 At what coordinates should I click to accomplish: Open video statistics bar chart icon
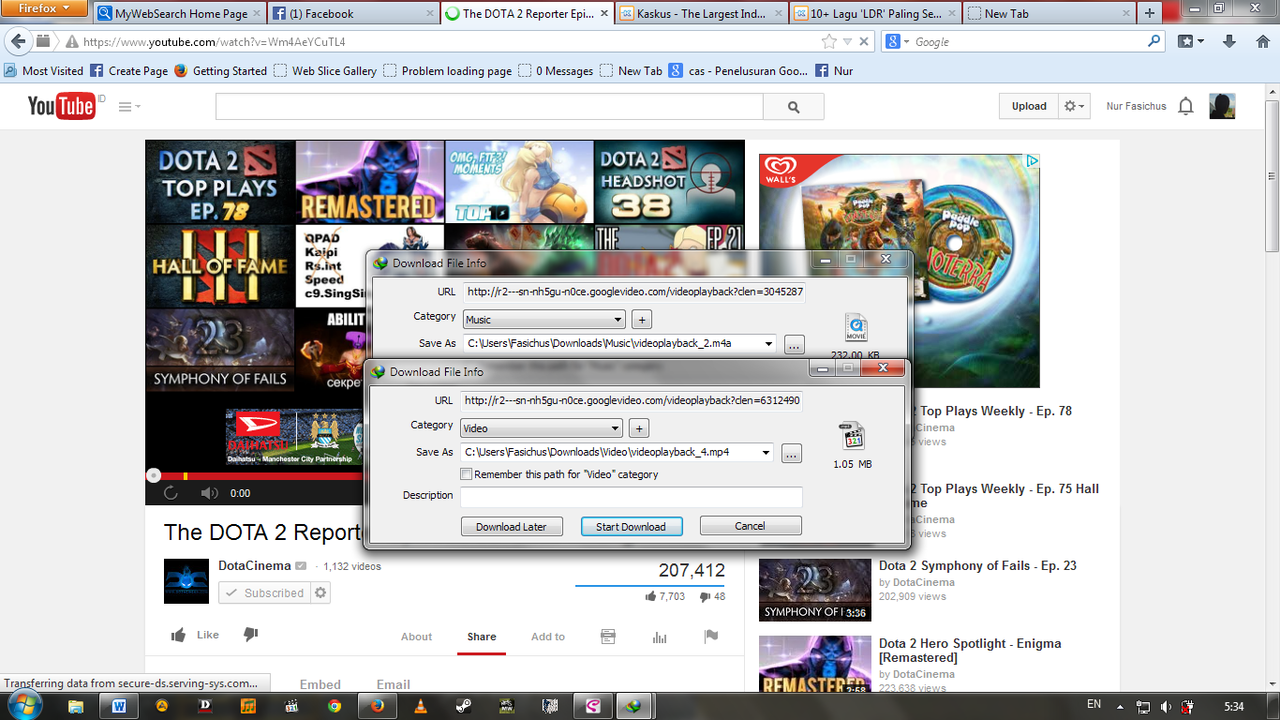659,637
